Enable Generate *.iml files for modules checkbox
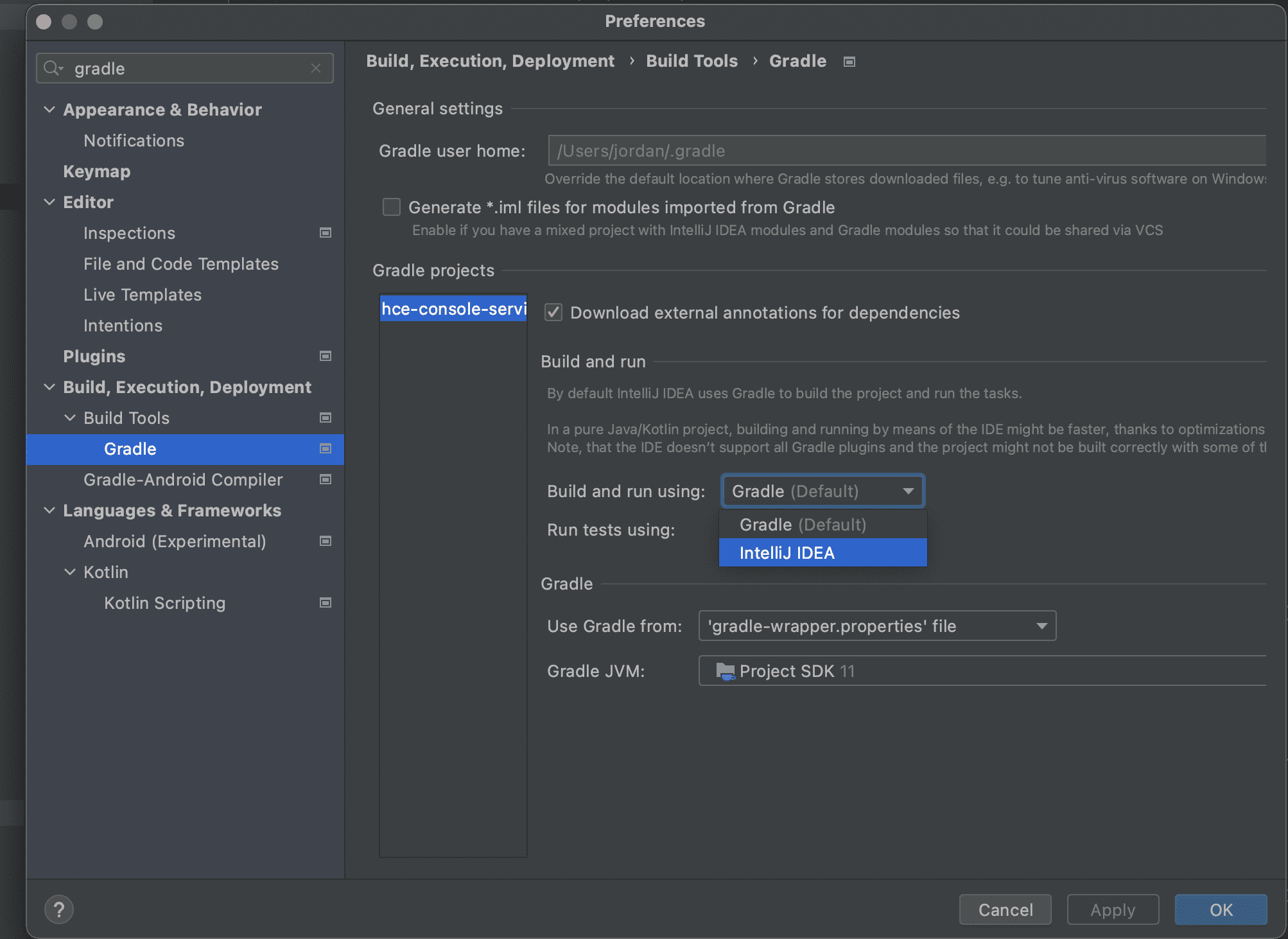 pos(392,207)
